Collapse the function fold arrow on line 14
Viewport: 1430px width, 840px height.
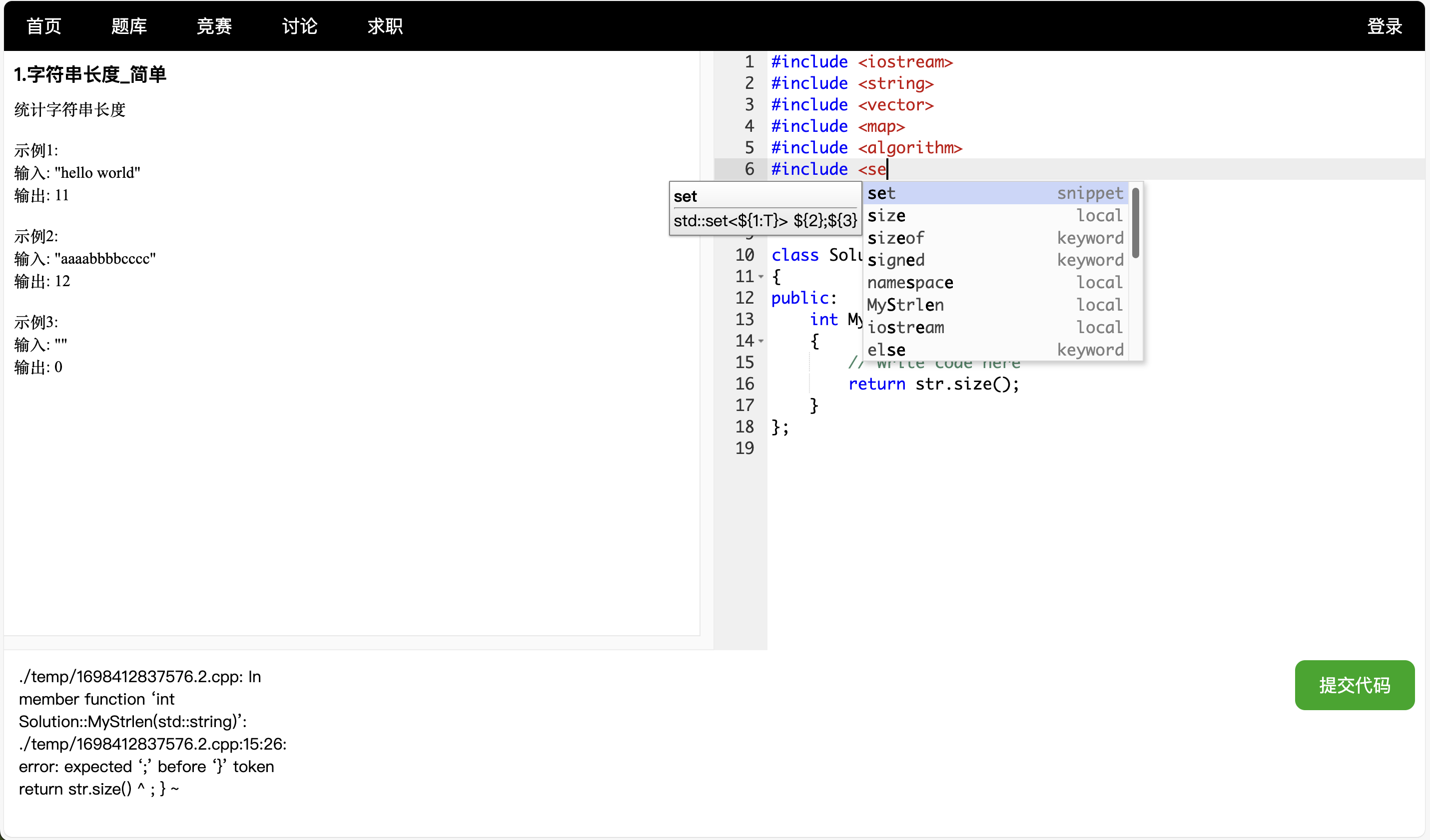coord(761,342)
